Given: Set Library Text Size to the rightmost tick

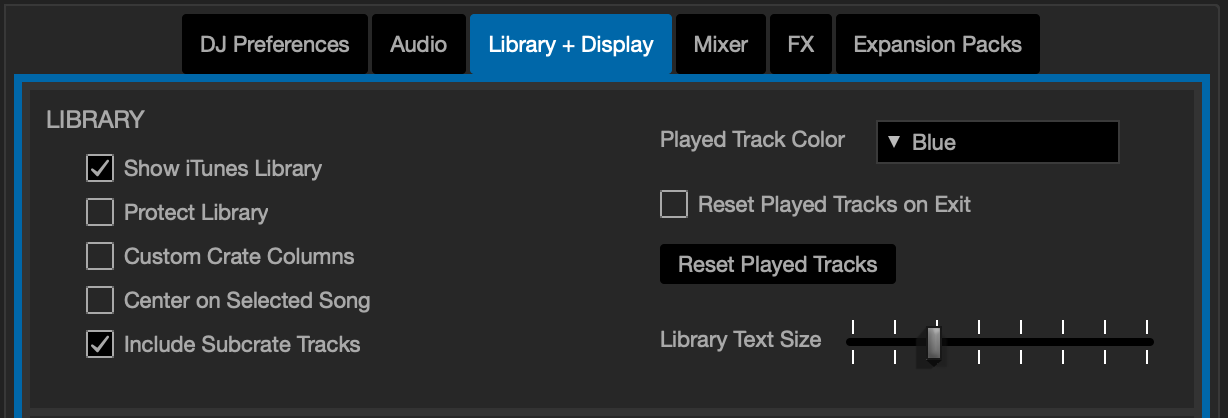Looking at the screenshot, I should (1146, 342).
